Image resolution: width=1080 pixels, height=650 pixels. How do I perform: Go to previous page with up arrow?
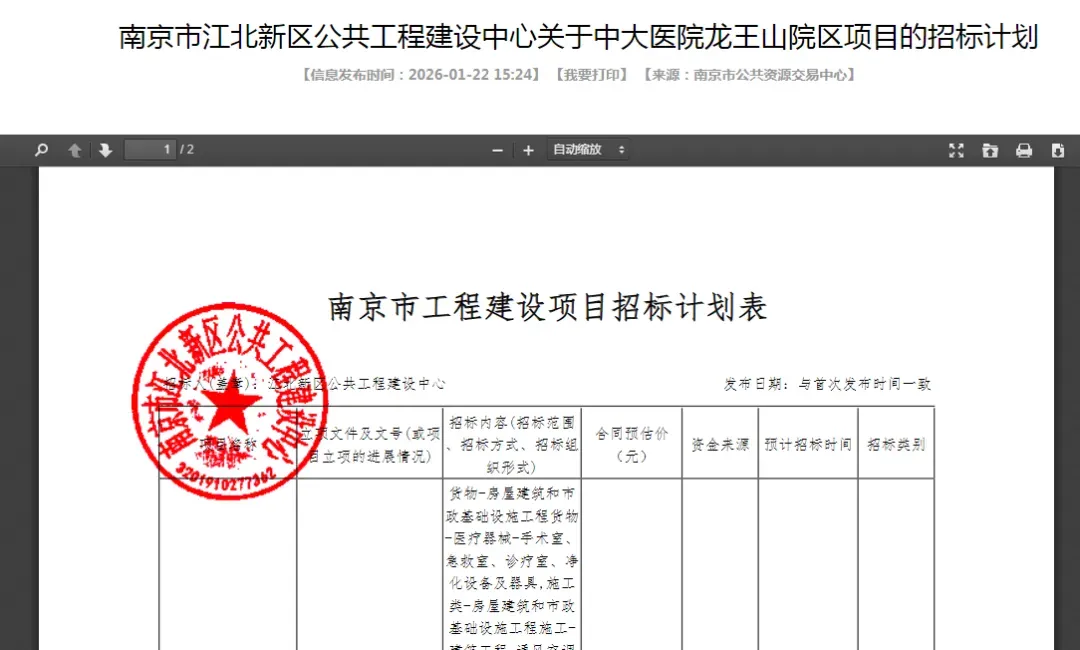tap(74, 150)
